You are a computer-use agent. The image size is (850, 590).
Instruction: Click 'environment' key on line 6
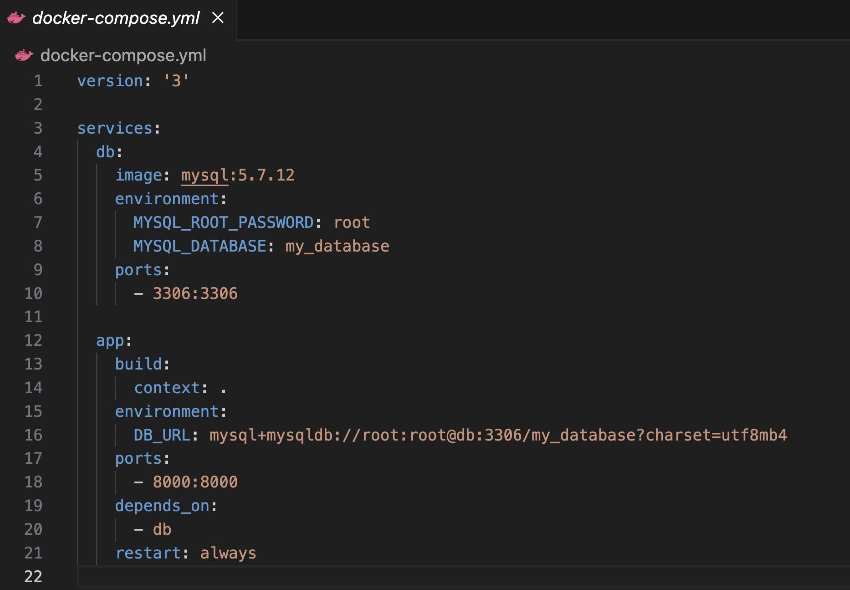click(x=166, y=199)
